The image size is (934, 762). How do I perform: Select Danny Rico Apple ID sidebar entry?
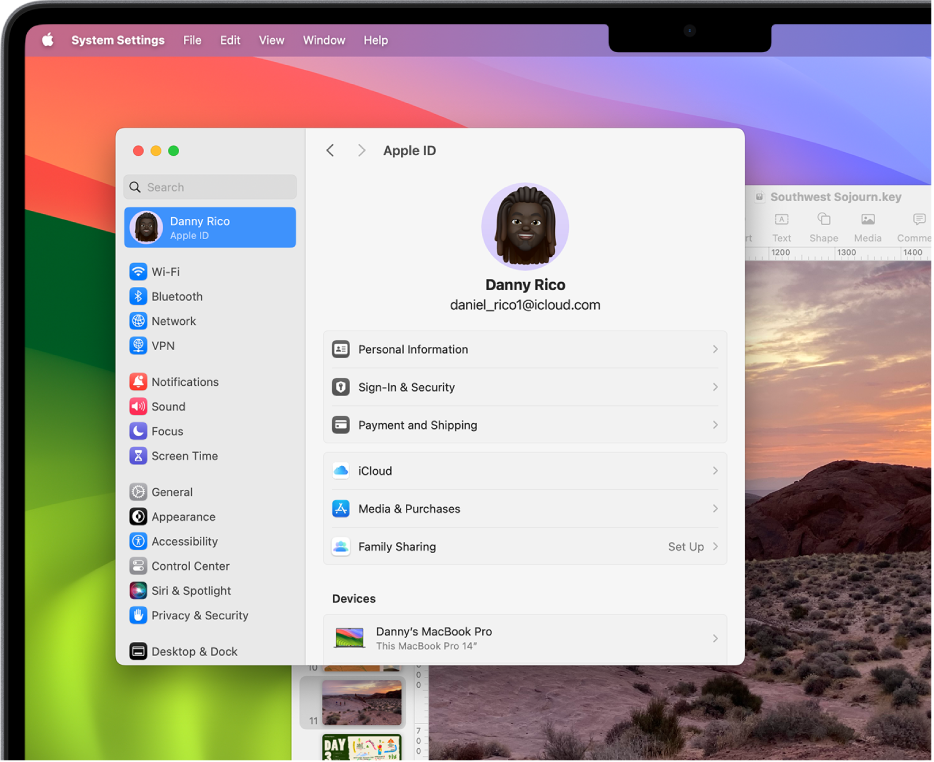[210, 227]
